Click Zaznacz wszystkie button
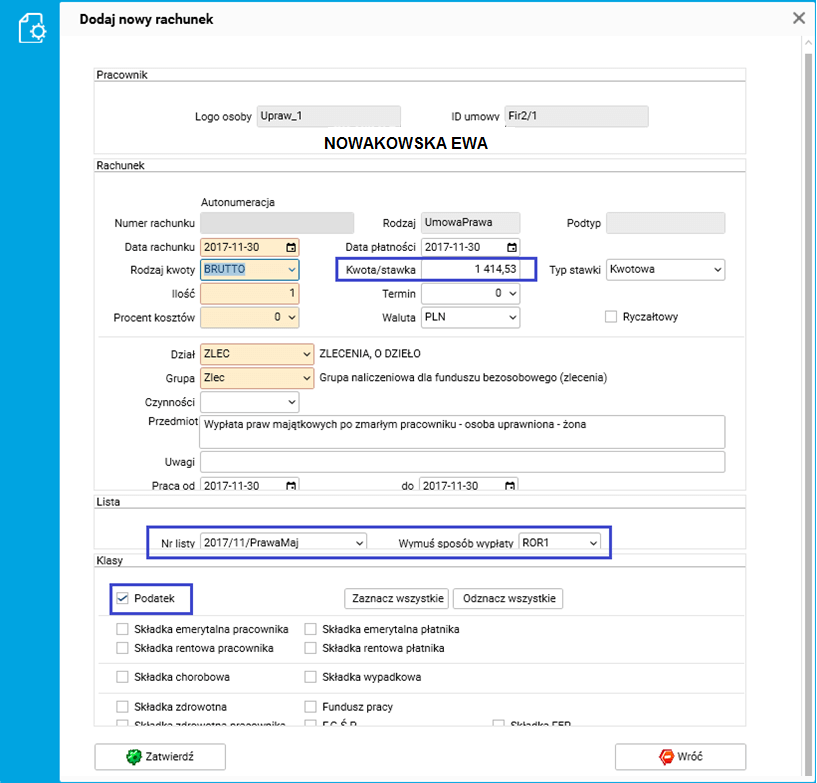Image resolution: width=817 pixels, height=783 pixels. [398, 598]
